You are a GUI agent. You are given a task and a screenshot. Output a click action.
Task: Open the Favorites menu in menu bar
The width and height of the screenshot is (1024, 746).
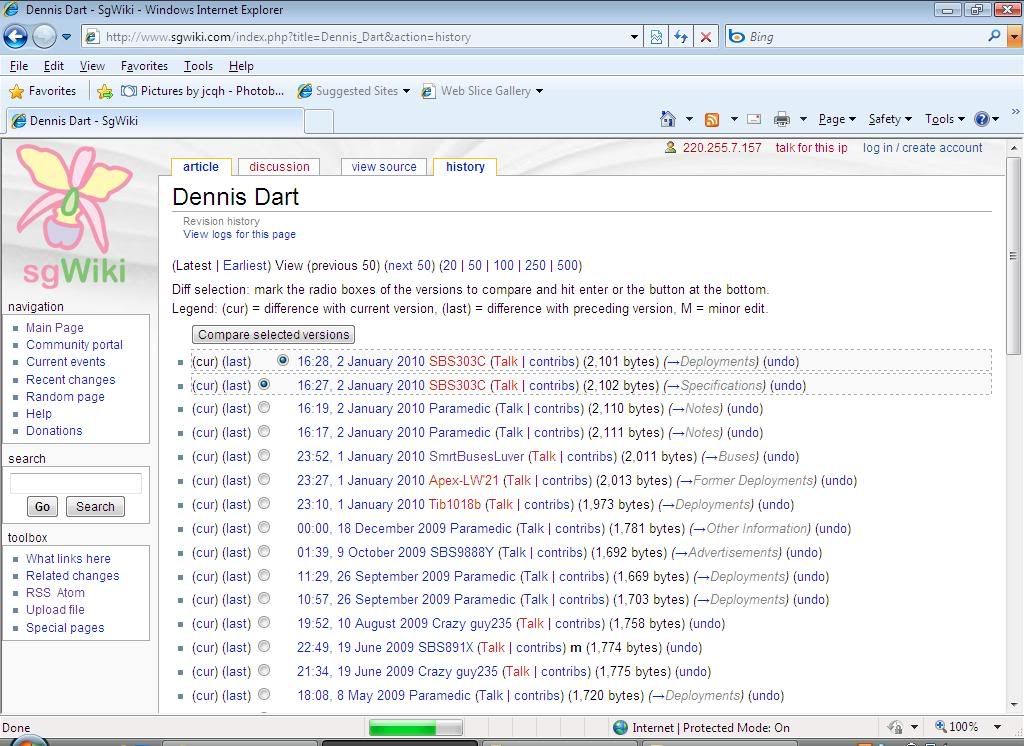pos(144,66)
